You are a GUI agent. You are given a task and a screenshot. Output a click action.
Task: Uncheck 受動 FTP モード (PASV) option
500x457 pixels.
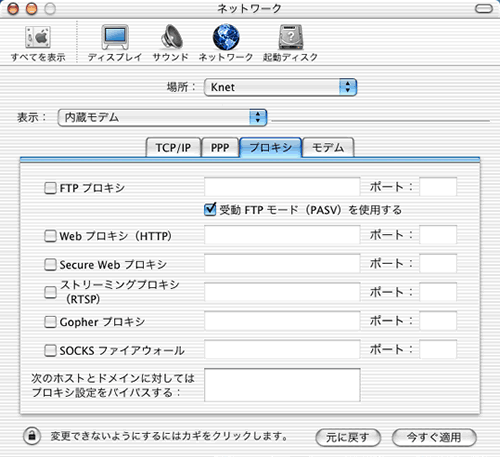point(210,210)
